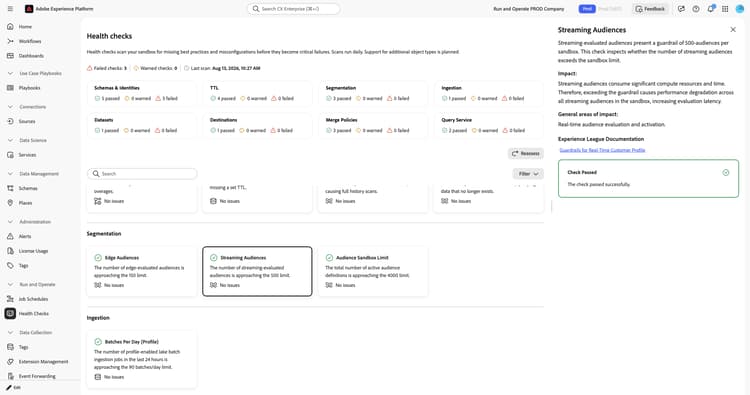Click the health checks Search field
The height and width of the screenshot is (395, 750).
(142, 174)
